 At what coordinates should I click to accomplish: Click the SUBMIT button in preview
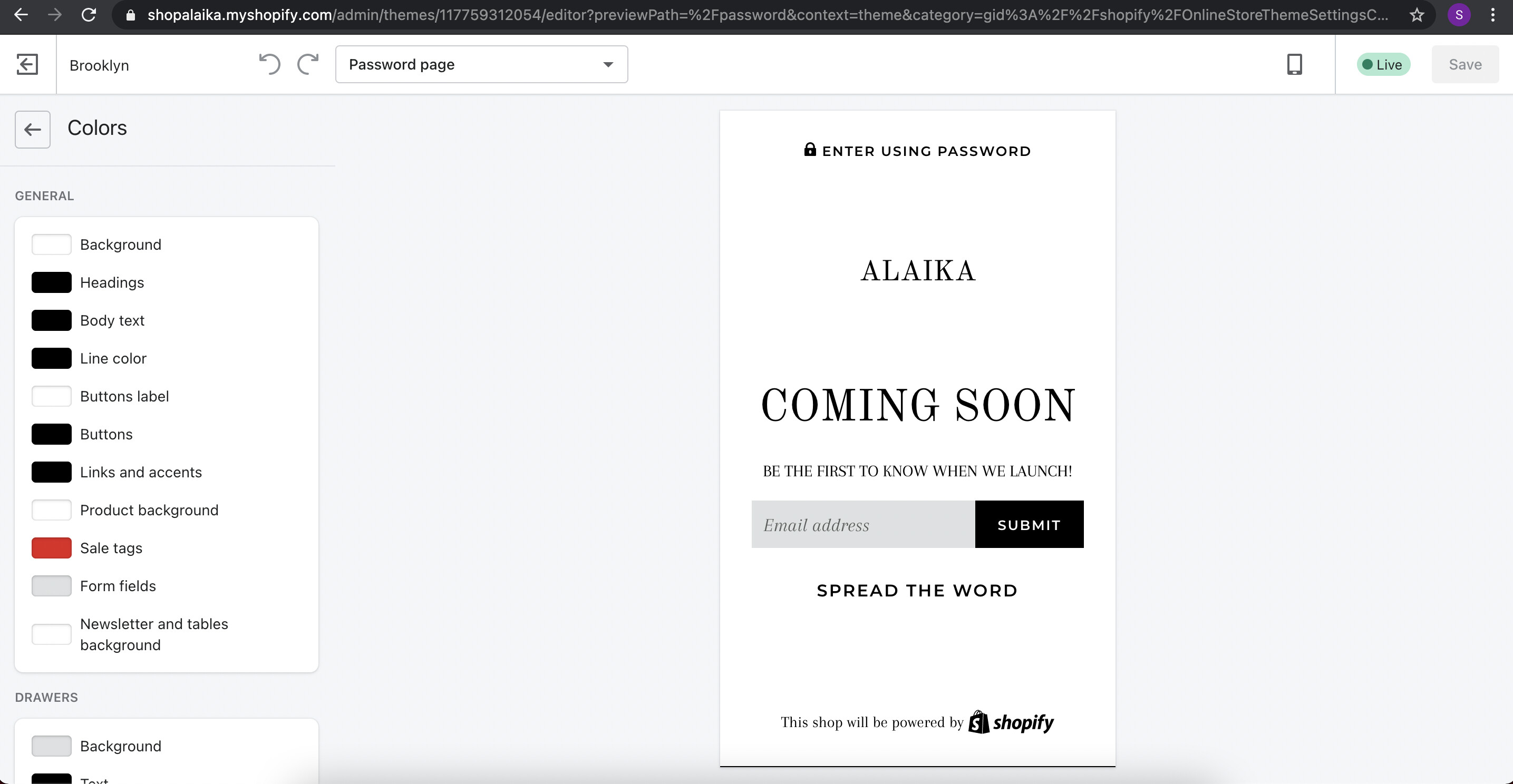1029,525
